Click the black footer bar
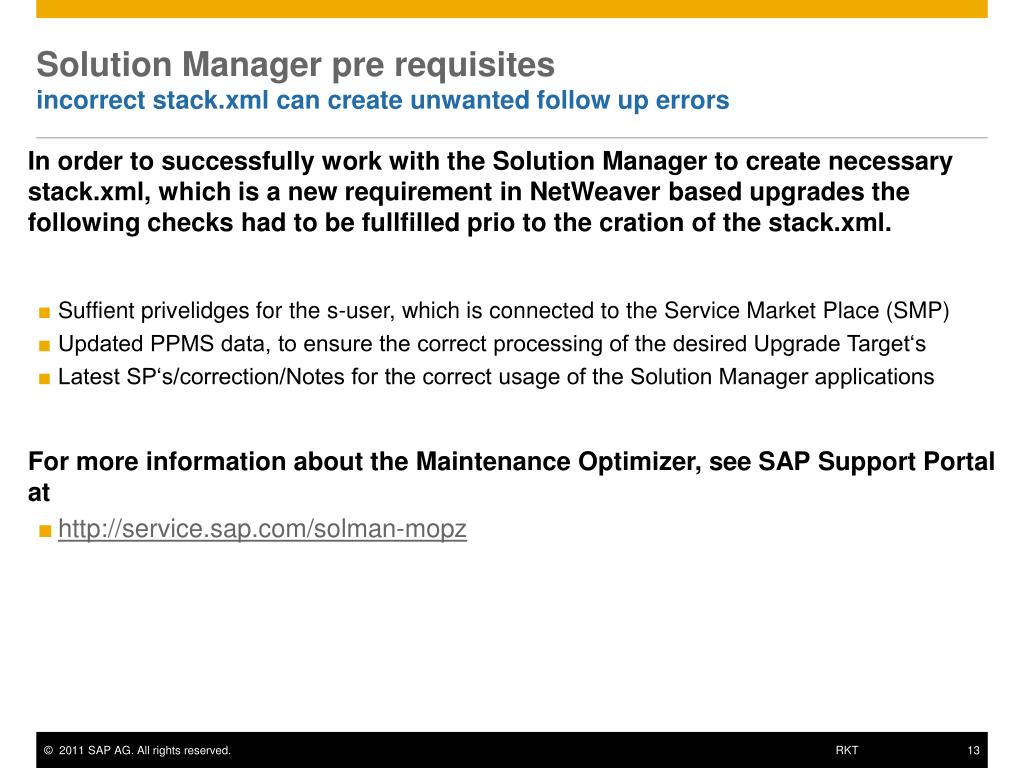 [512, 750]
